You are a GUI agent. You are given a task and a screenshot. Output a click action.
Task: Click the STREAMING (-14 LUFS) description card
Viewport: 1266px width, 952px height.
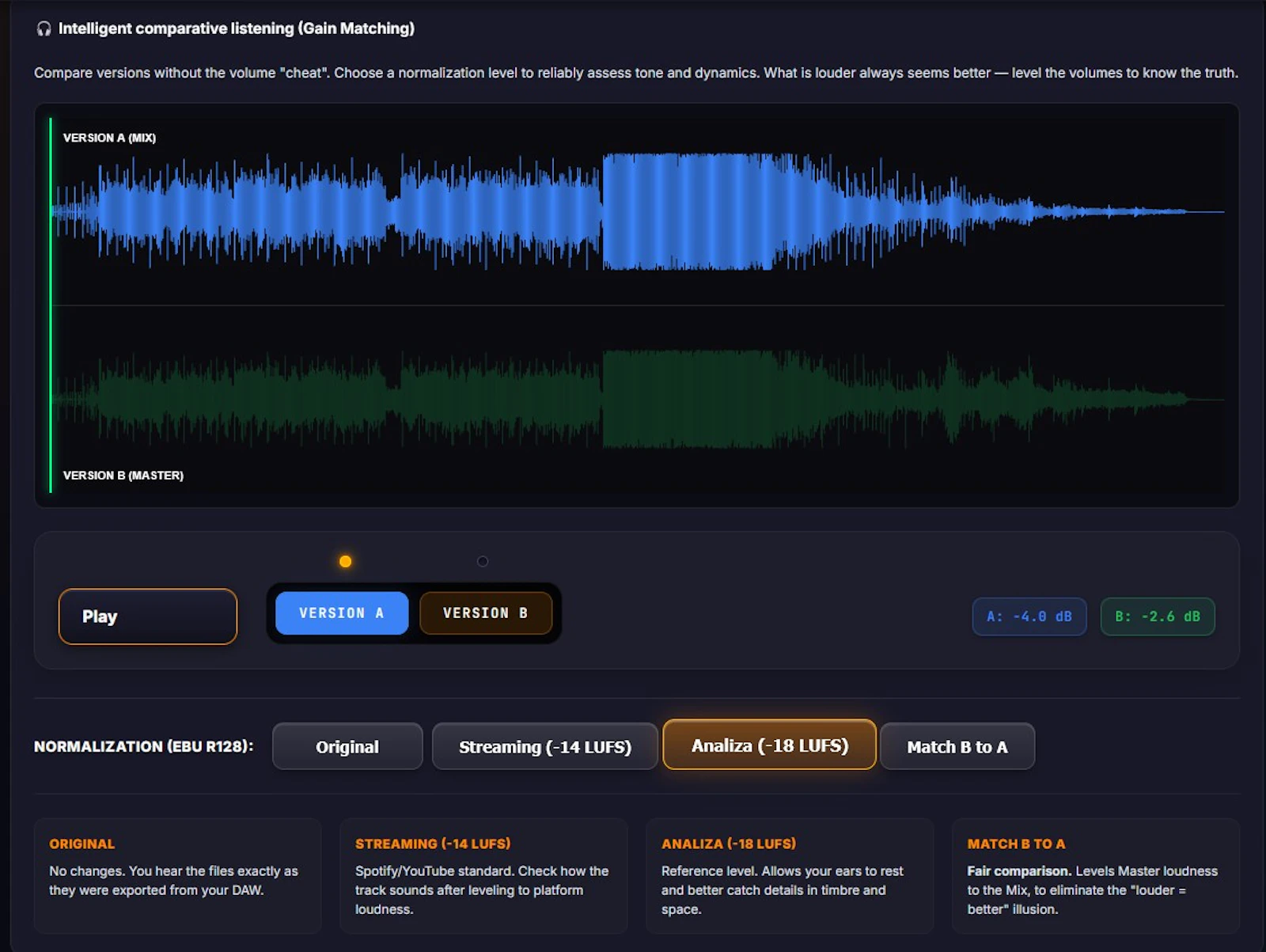click(483, 876)
